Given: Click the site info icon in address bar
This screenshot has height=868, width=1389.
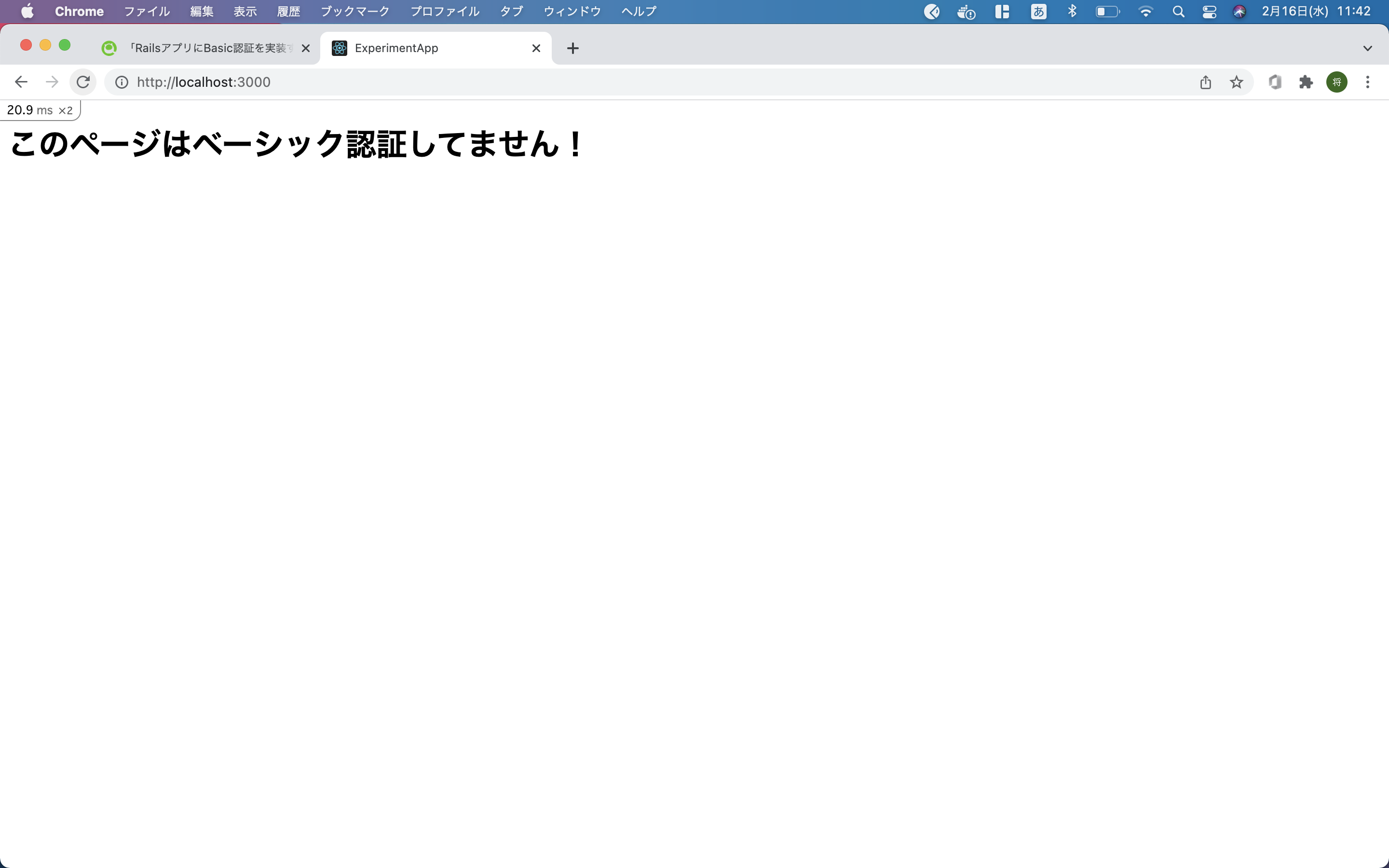Looking at the screenshot, I should [x=121, y=81].
